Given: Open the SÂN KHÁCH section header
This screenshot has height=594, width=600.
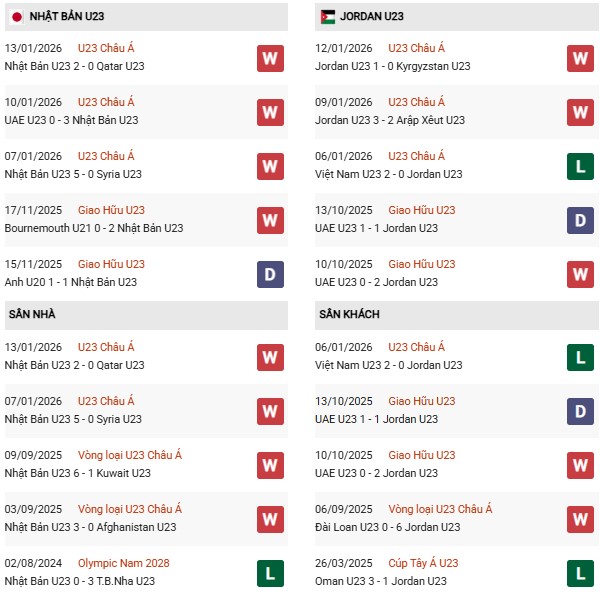Looking at the screenshot, I should 350,314.
